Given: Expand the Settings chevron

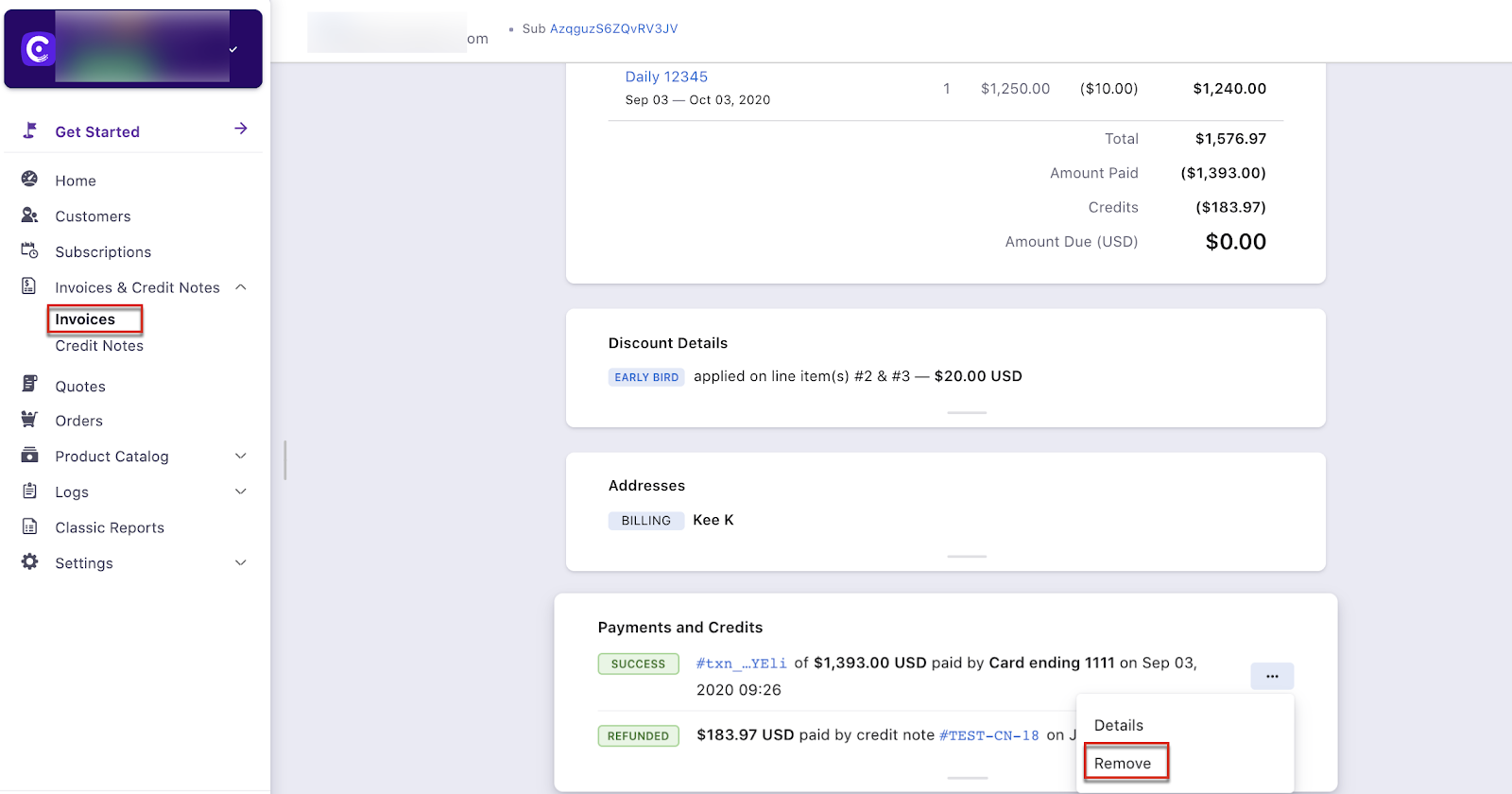Looking at the screenshot, I should coord(241,562).
